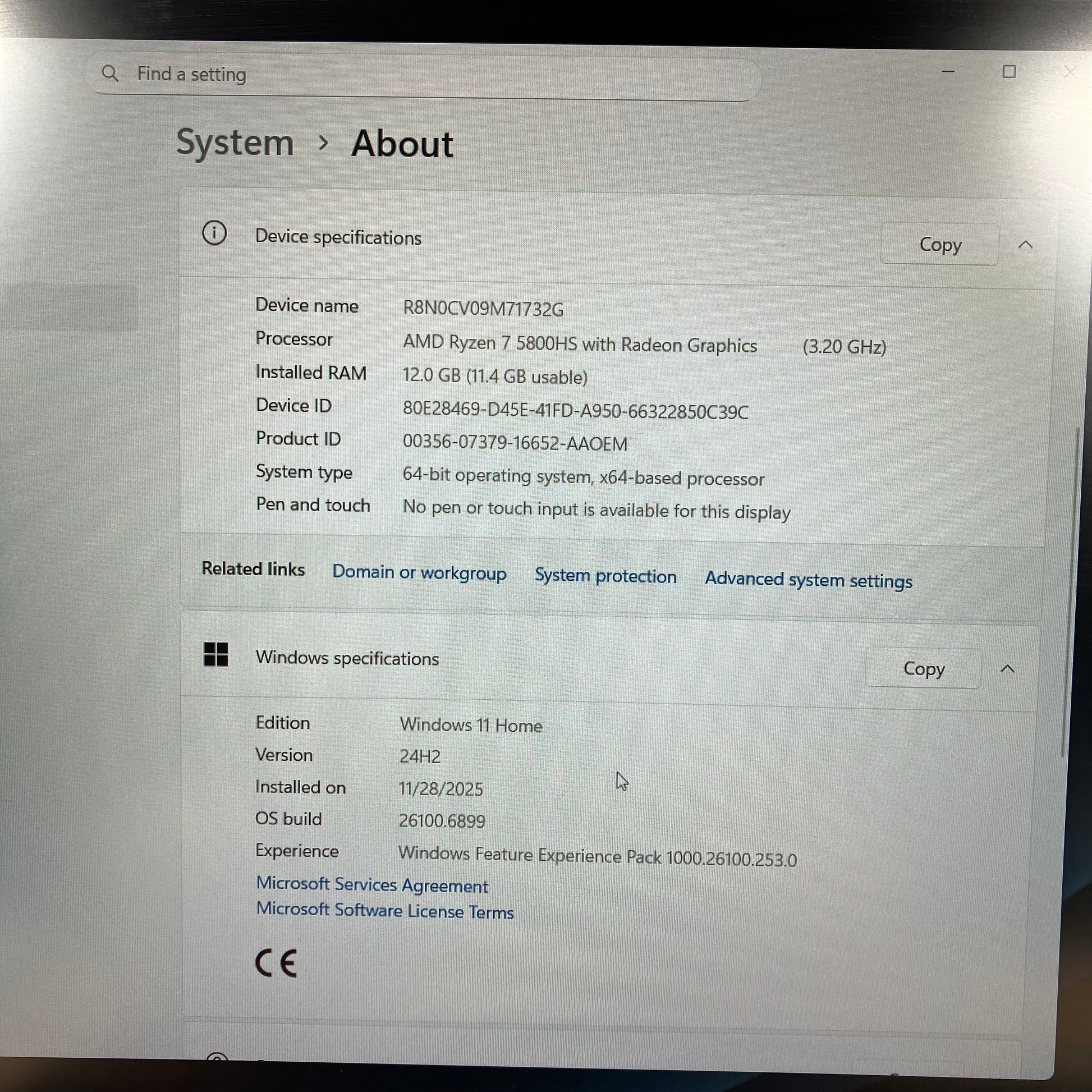The height and width of the screenshot is (1092, 1092).
Task: Click the vertical scrollbar thumb
Action: tap(1071, 594)
